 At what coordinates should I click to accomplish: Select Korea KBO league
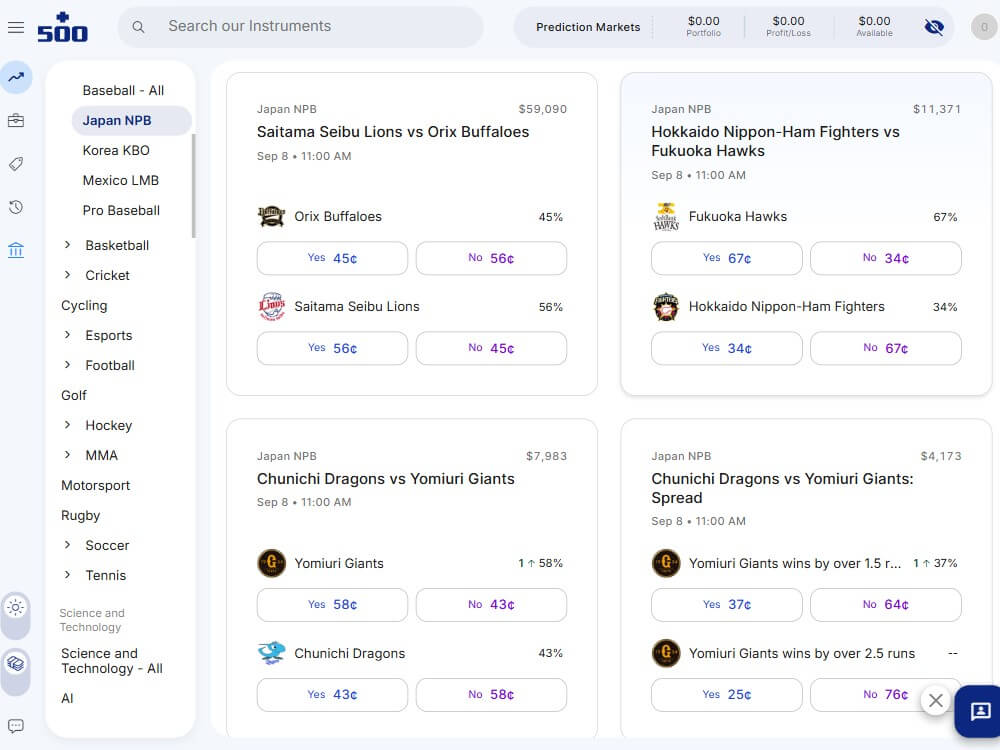(116, 151)
